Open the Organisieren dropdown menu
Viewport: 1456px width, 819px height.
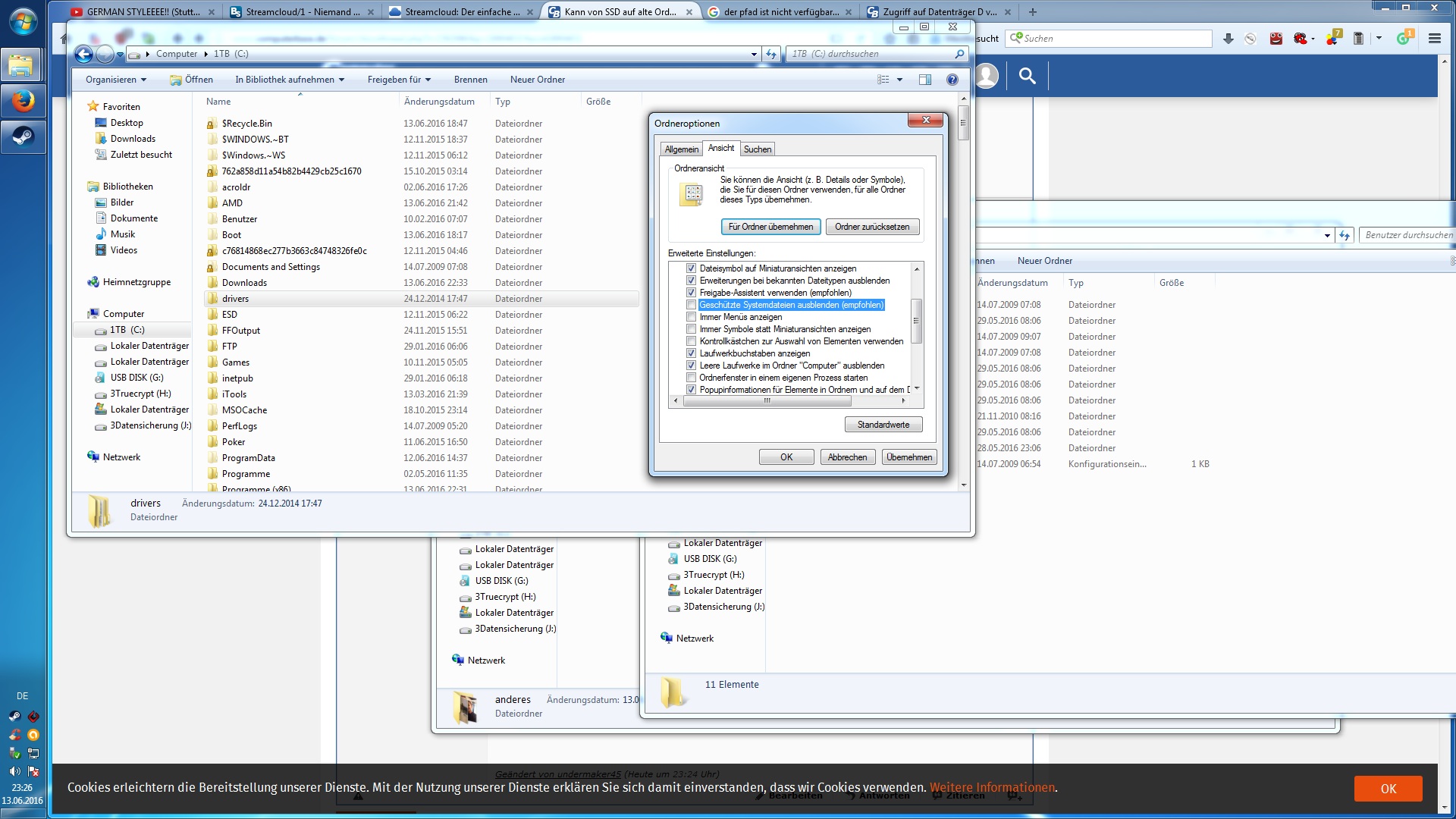115,80
